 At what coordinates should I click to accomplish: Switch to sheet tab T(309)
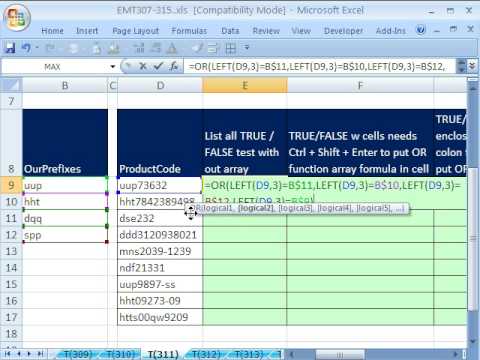pos(77,354)
